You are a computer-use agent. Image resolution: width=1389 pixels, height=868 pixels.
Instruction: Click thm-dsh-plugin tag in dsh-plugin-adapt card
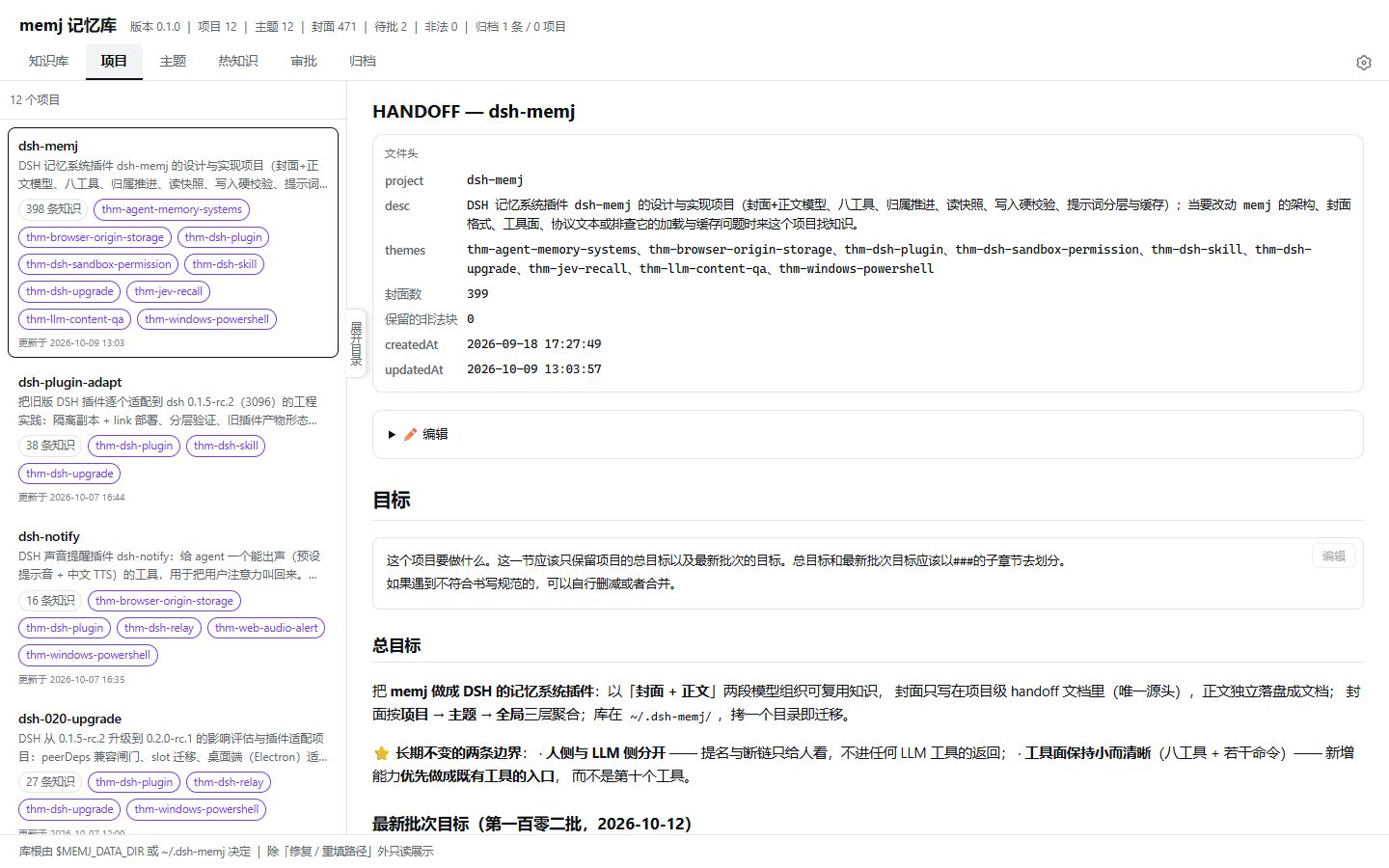(134, 446)
